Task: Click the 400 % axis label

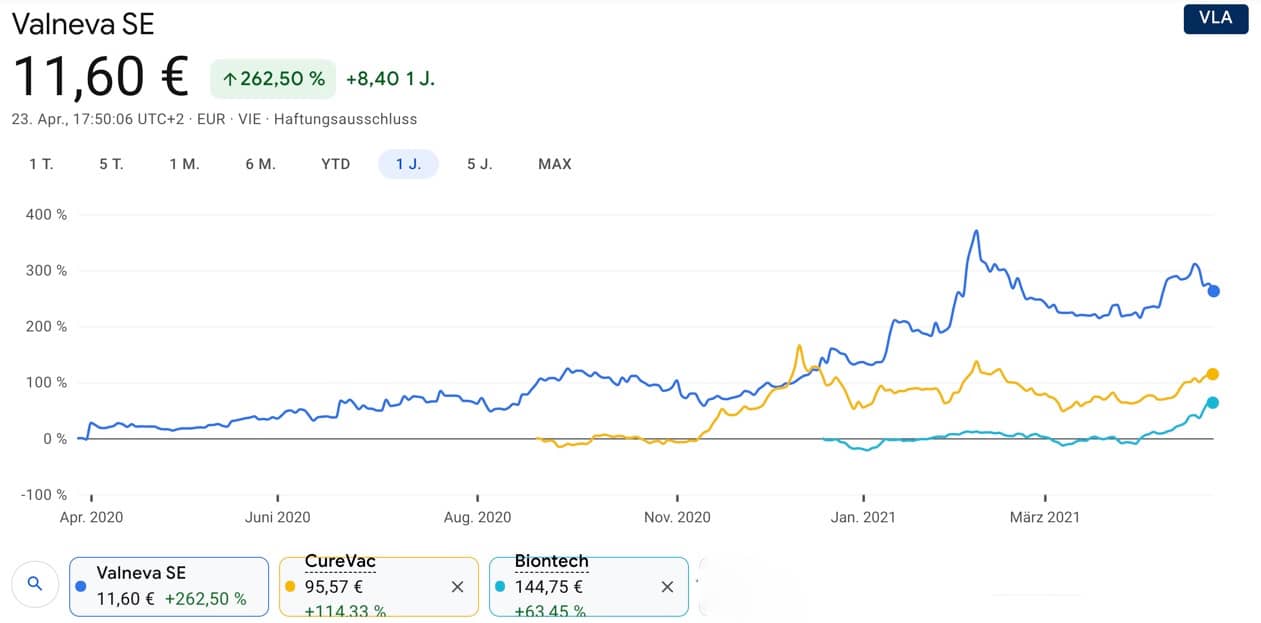Action: tap(46, 215)
